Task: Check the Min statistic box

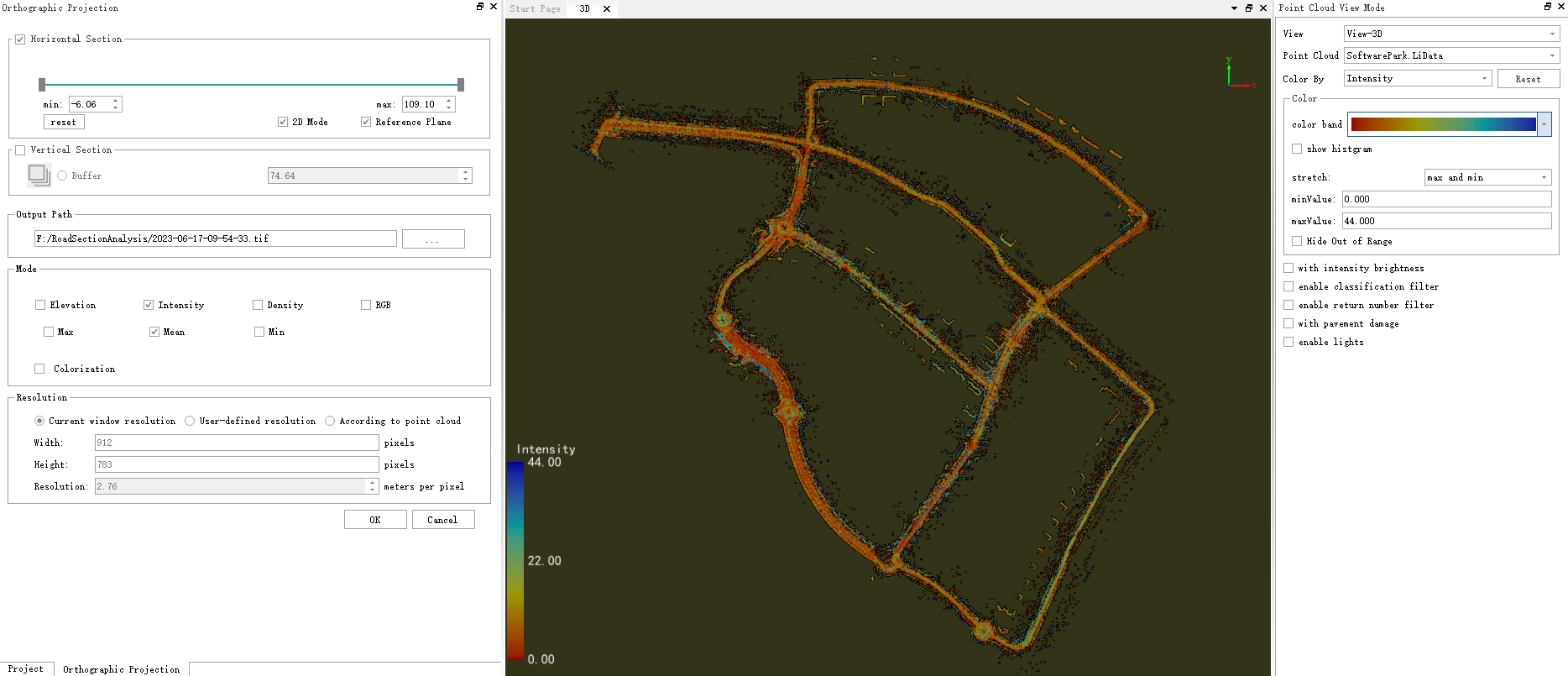Action: [259, 332]
